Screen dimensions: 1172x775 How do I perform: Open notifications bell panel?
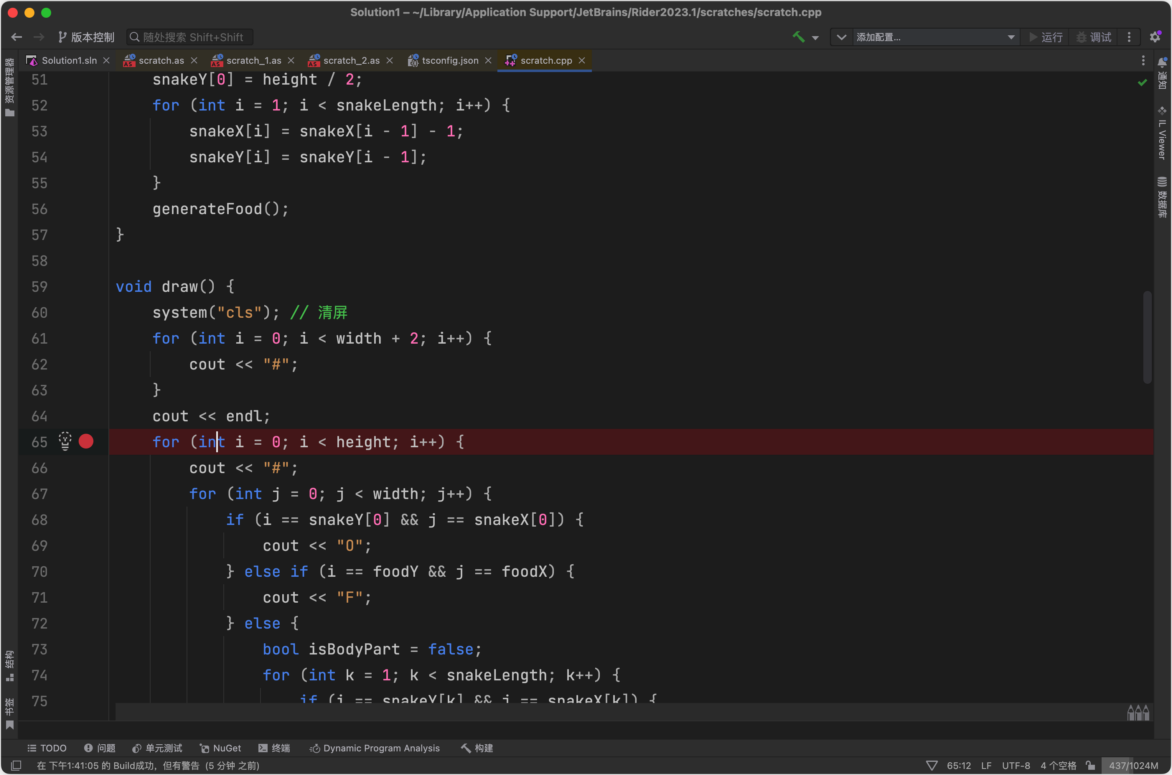click(x=1162, y=75)
